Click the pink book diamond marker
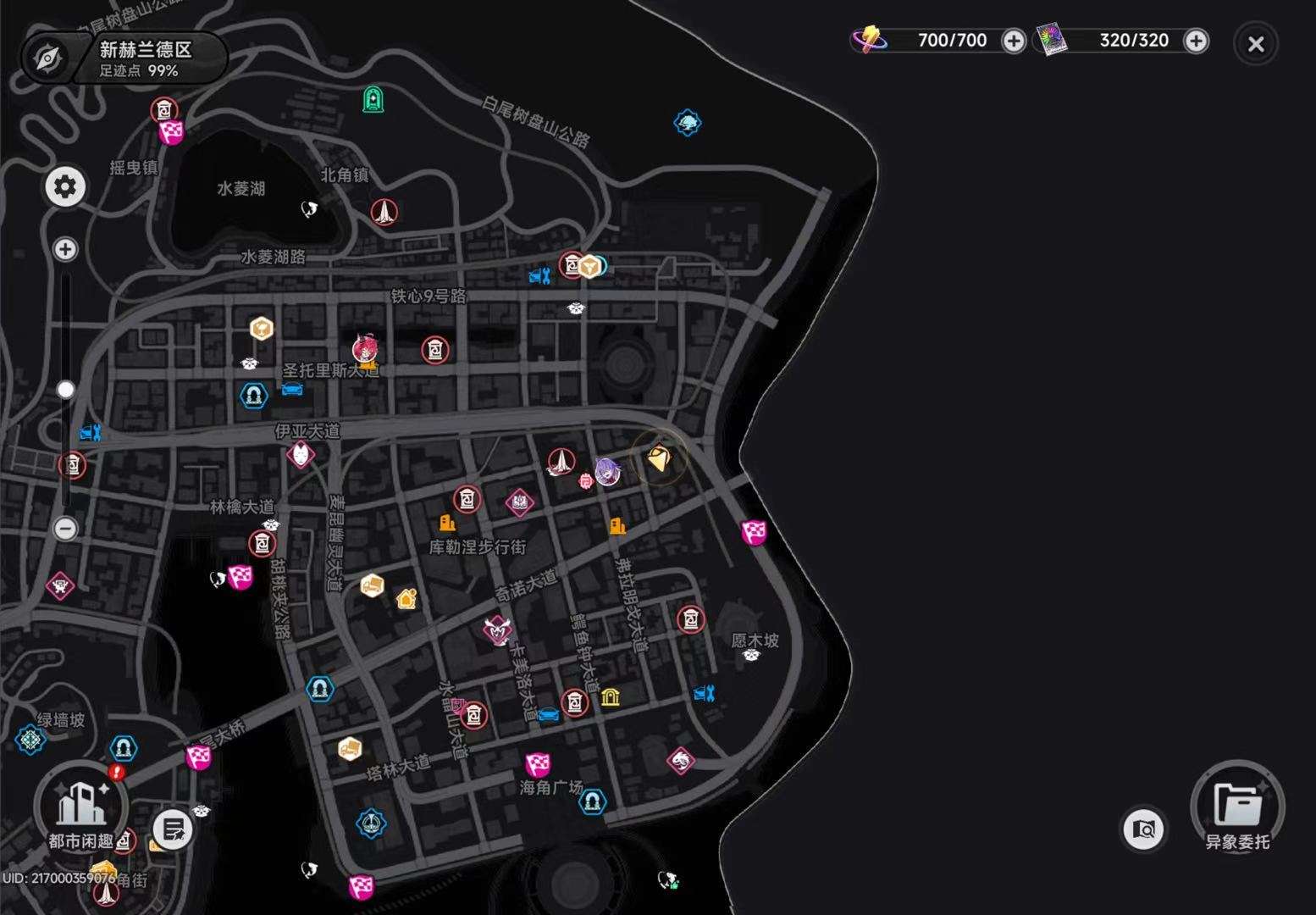1316x915 pixels. coord(519,502)
